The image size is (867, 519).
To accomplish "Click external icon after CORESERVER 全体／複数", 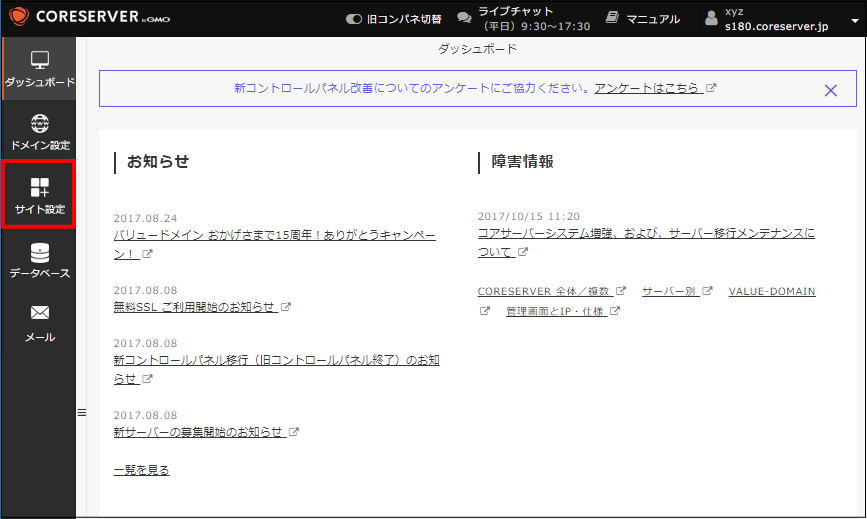I will [620, 290].
